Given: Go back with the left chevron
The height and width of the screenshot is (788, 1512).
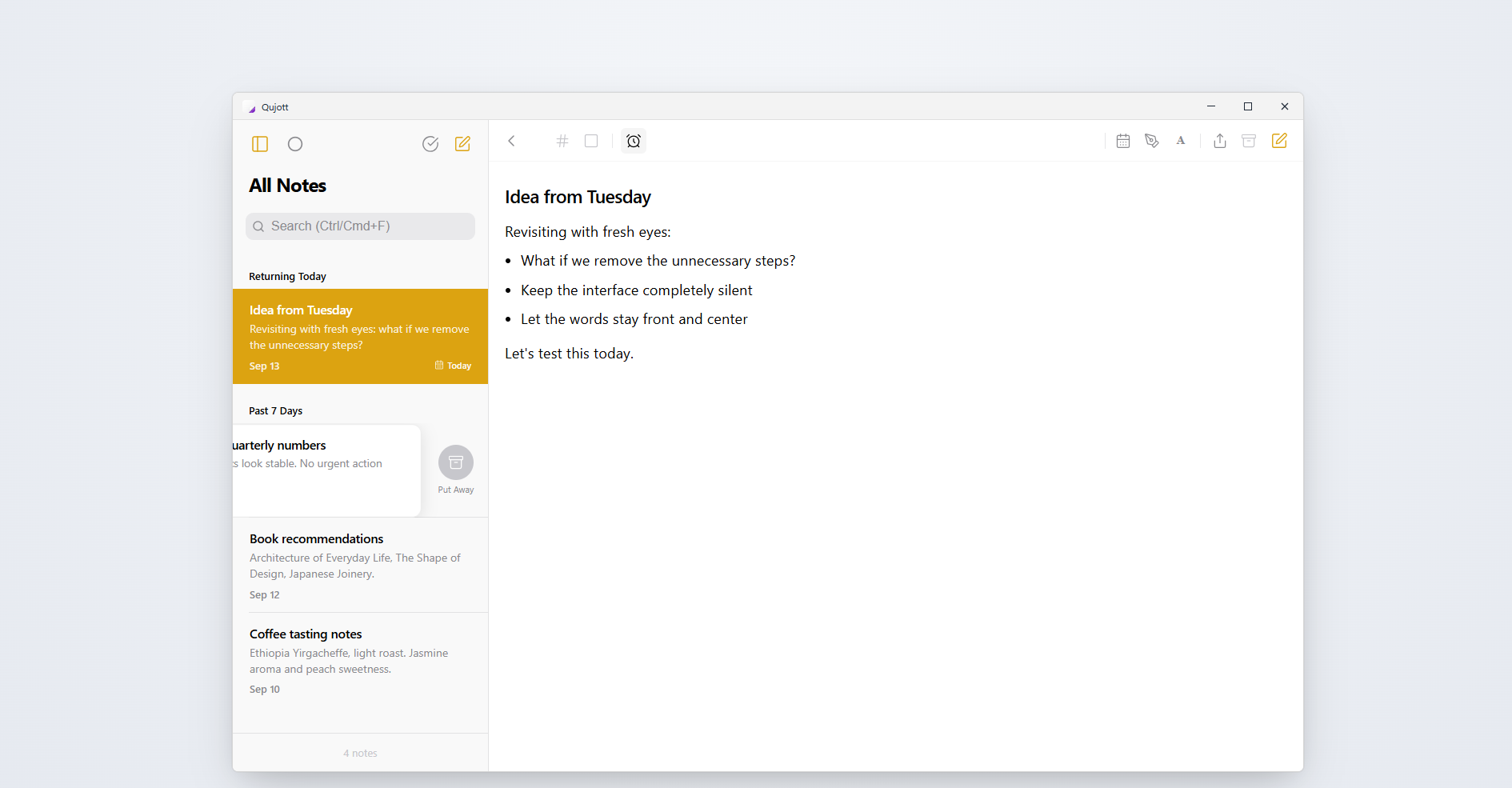Looking at the screenshot, I should coord(511,141).
